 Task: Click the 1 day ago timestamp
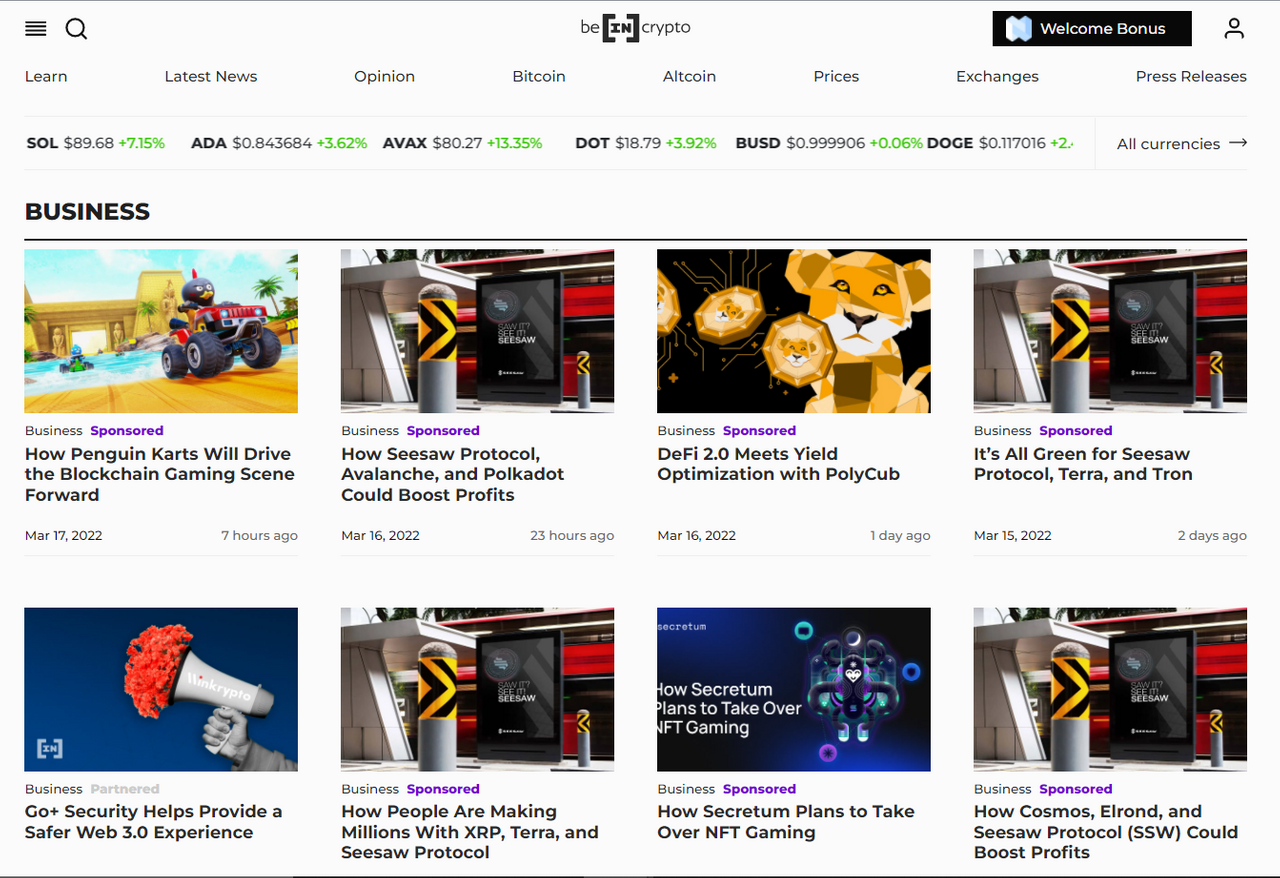click(x=900, y=535)
